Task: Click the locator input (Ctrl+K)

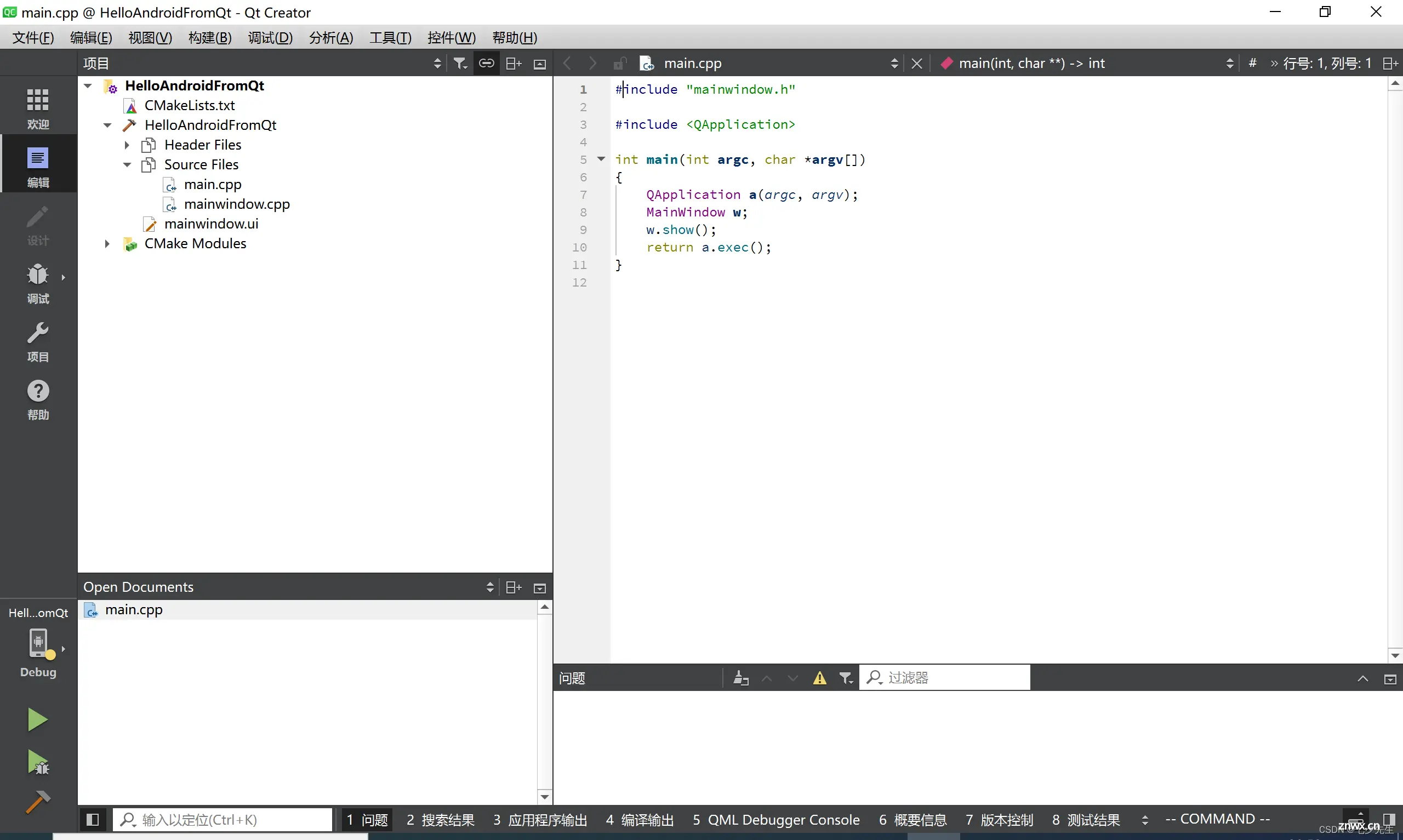Action: 223,820
